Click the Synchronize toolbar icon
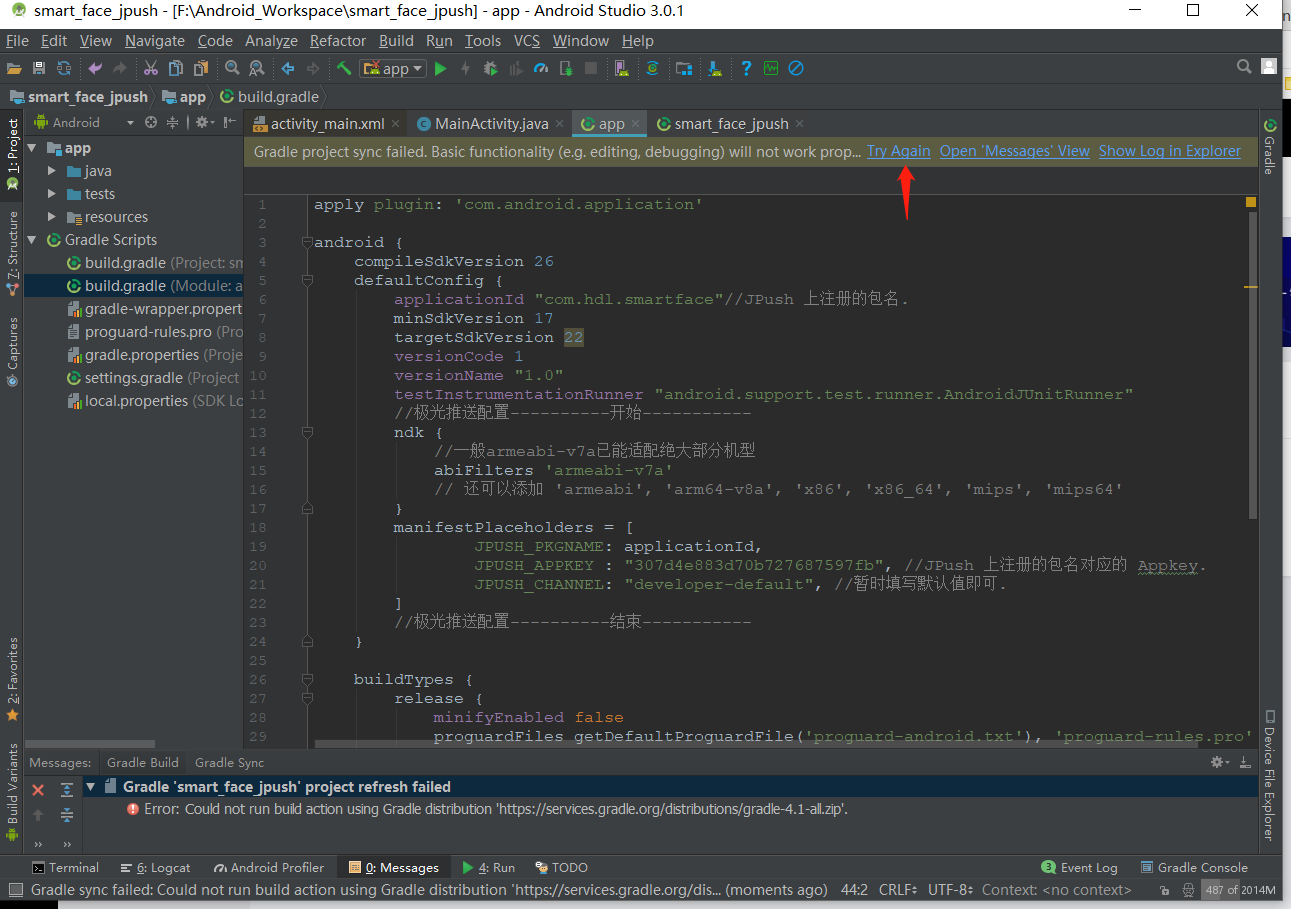Image resolution: width=1291 pixels, height=909 pixels. (x=64, y=68)
